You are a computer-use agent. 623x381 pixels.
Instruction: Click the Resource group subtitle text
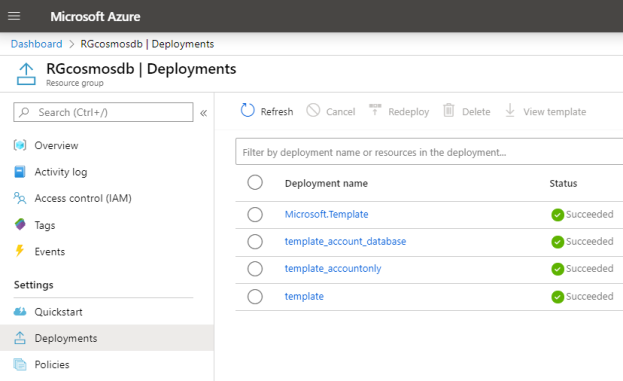tap(75, 83)
